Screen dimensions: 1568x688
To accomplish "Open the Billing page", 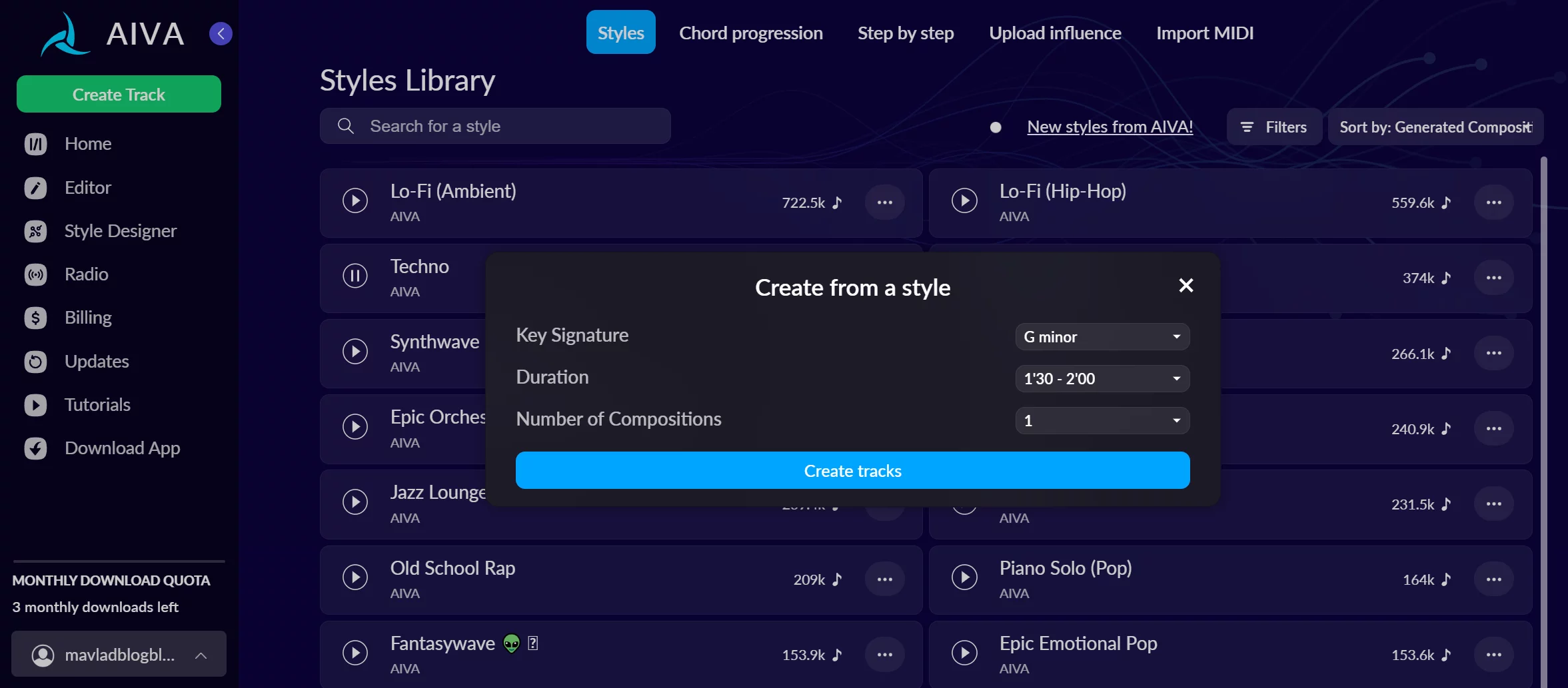I will point(68,318).
